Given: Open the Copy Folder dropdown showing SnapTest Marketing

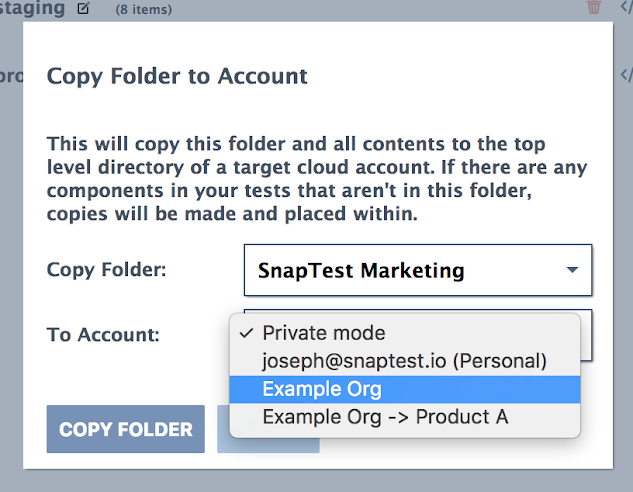Looking at the screenshot, I should [x=418, y=270].
